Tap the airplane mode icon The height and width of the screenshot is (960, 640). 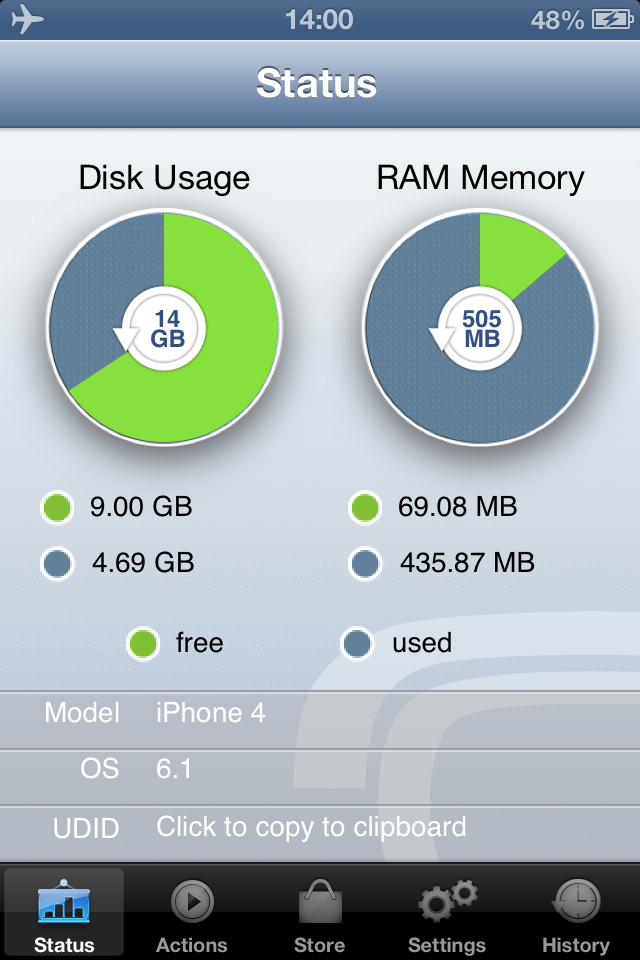28,19
